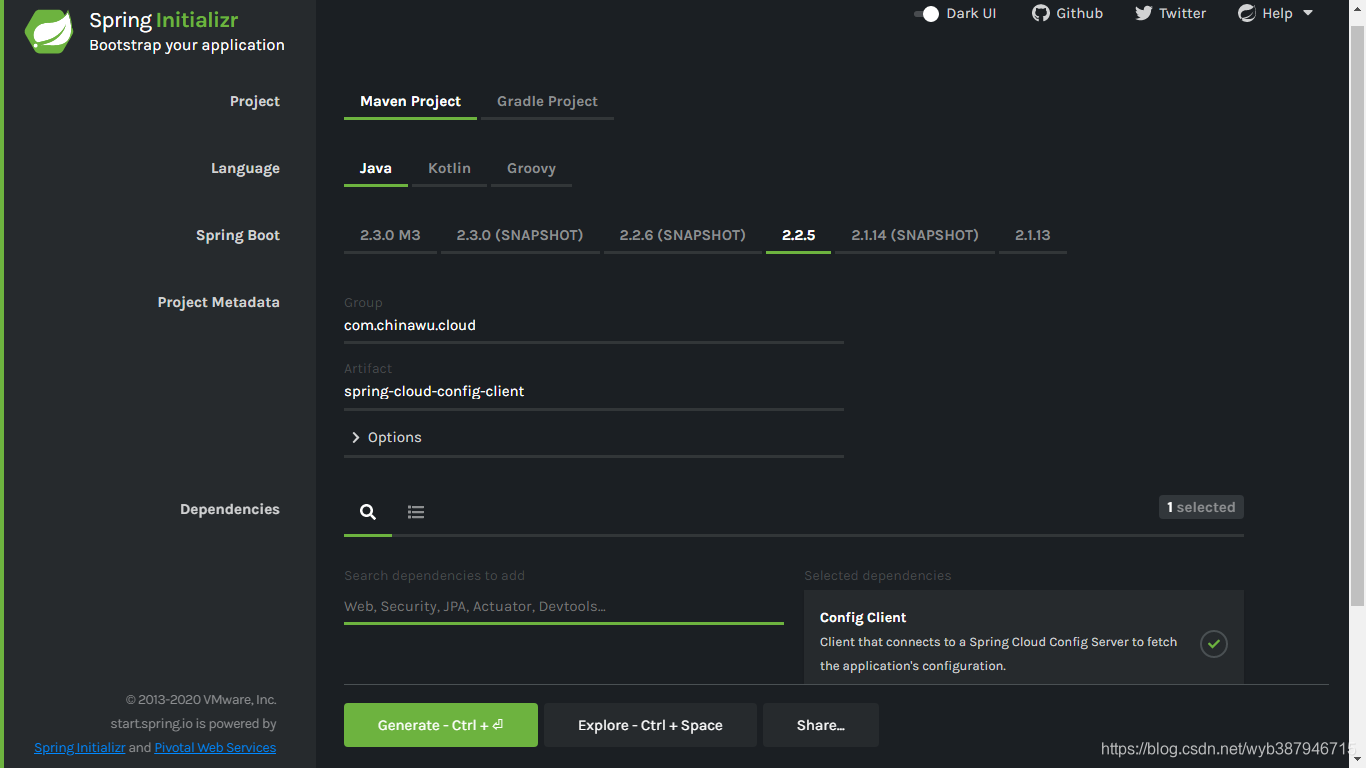The image size is (1366, 768).
Task: Select Maven Project
Action: (x=410, y=101)
